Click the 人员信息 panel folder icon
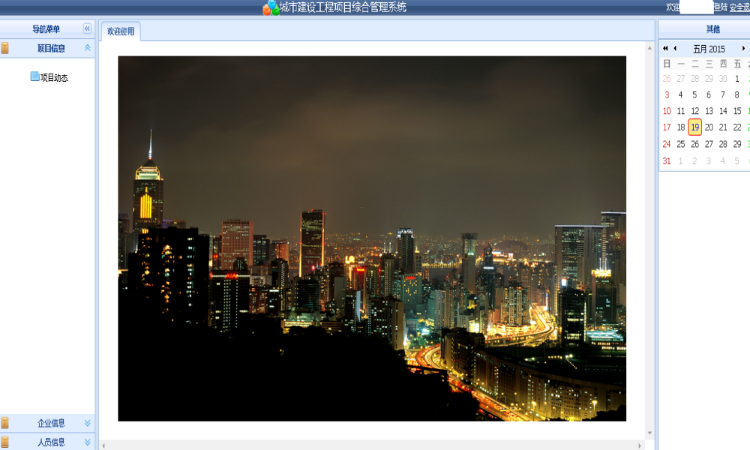This screenshot has width=750, height=450. tap(5, 442)
